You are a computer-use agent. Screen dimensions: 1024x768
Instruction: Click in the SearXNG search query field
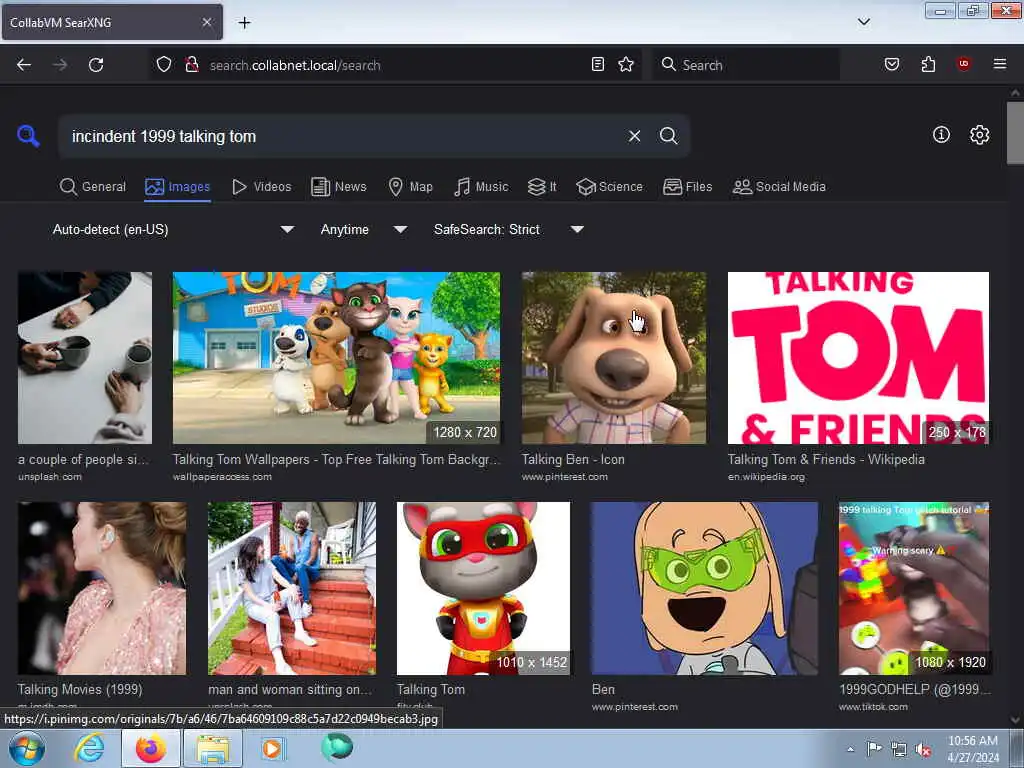tap(343, 136)
